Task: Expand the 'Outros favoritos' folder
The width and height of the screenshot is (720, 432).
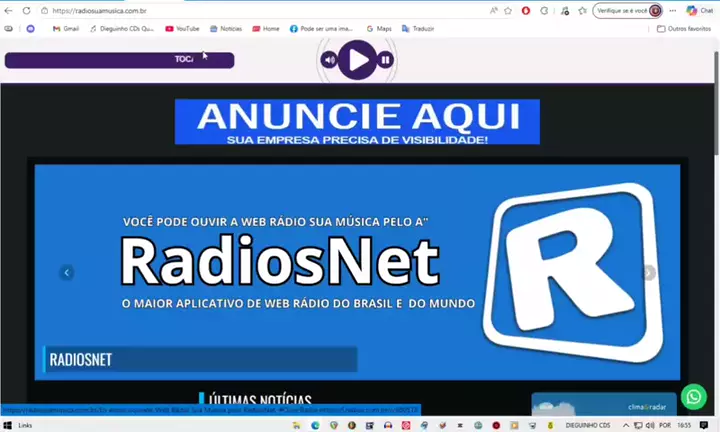Action: pyautogui.click(x=684, y=28)
